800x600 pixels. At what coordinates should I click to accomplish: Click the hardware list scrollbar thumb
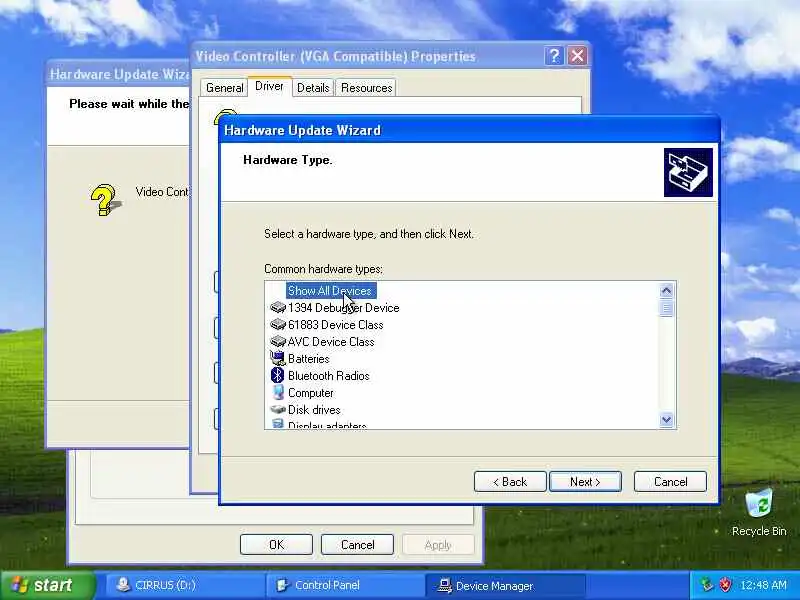666,308
